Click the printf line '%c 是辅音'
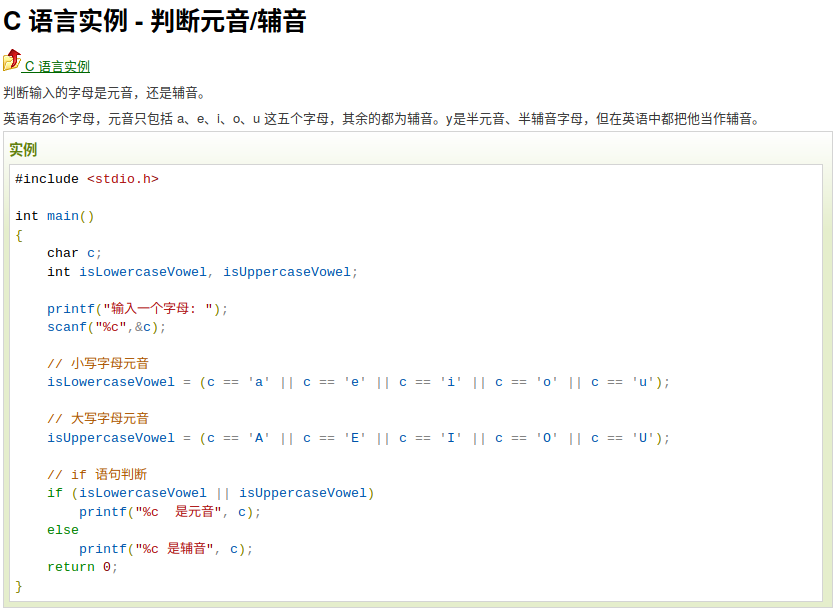 click(166, 549)
